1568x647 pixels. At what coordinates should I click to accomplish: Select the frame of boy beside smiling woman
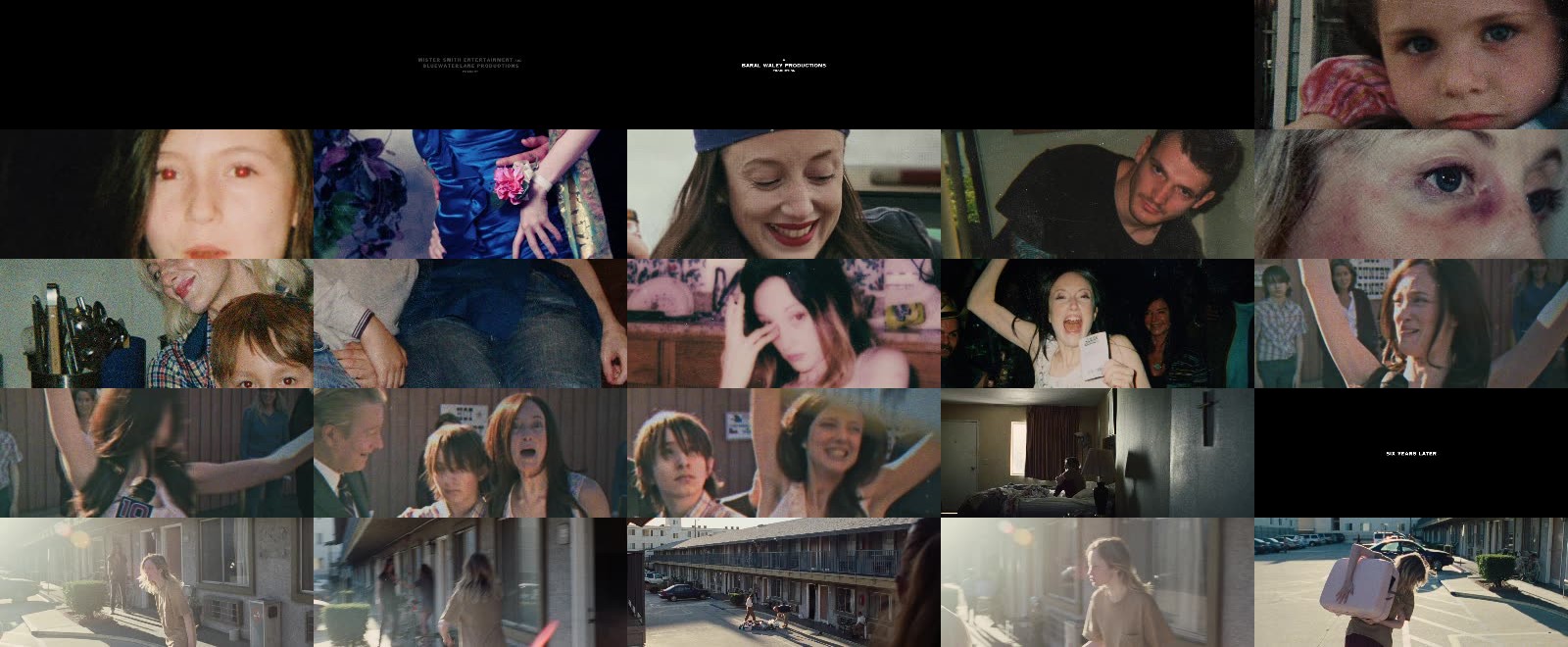784,453
